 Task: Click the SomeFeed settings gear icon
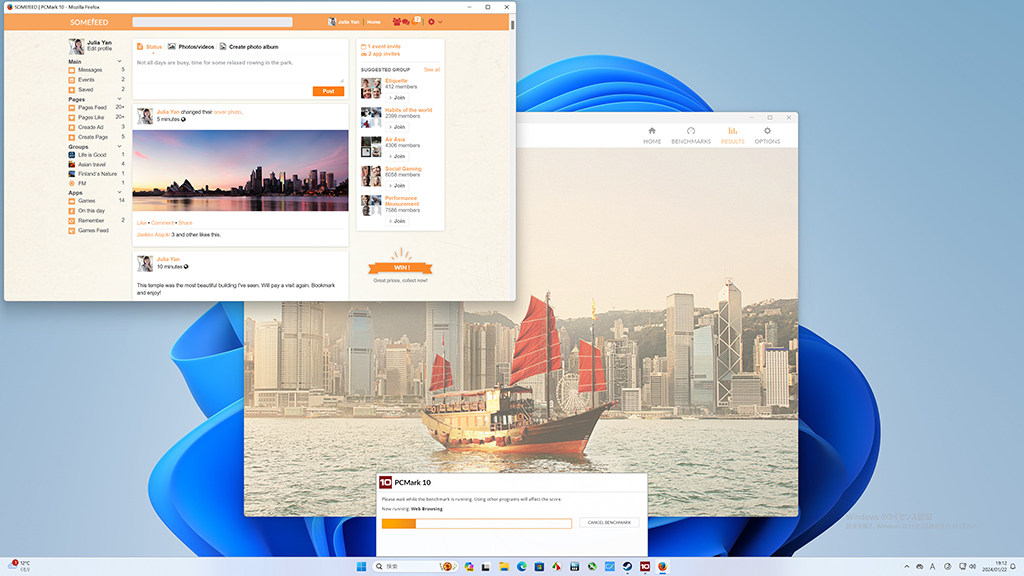pos(431,22)
